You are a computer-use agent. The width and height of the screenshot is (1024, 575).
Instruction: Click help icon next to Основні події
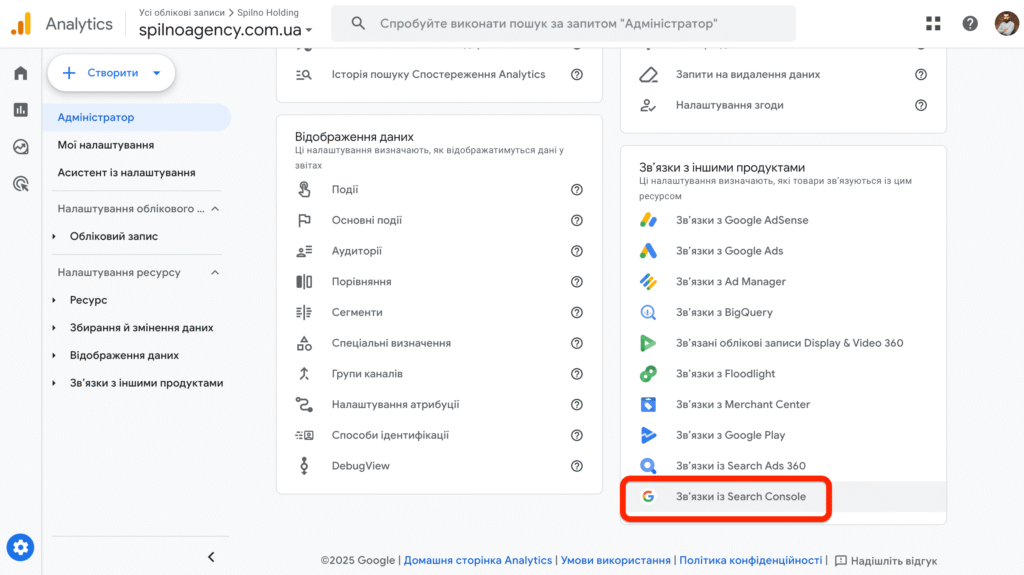pos(577,220)
